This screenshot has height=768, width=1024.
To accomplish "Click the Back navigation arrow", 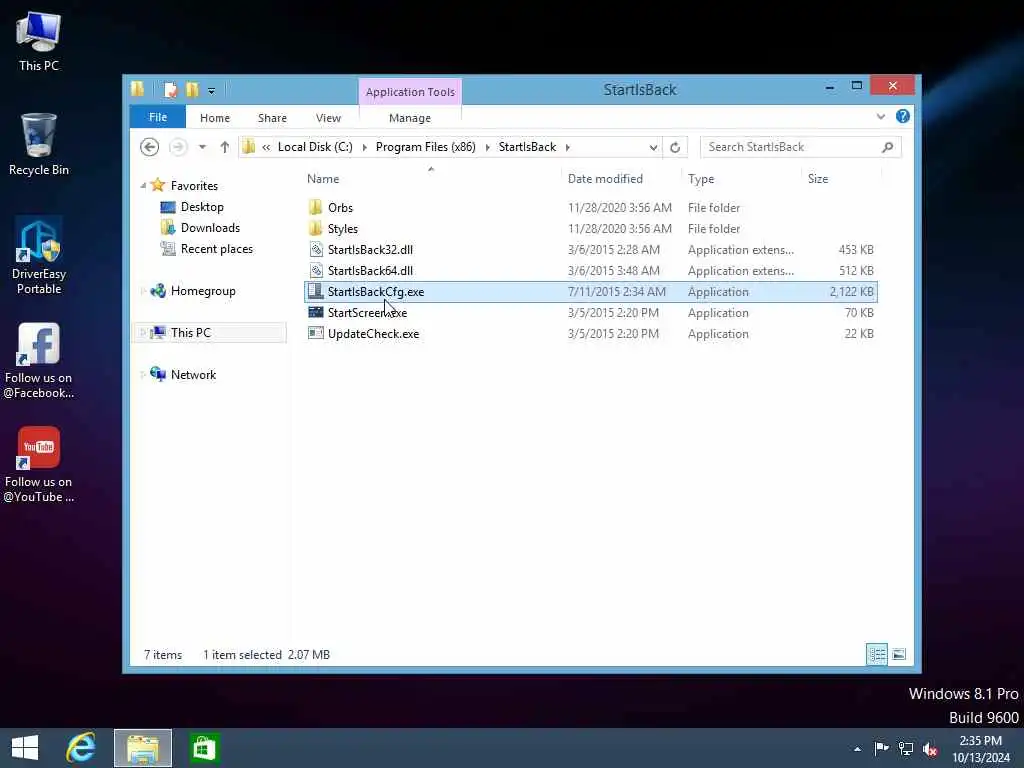I will tap(150, 147).
